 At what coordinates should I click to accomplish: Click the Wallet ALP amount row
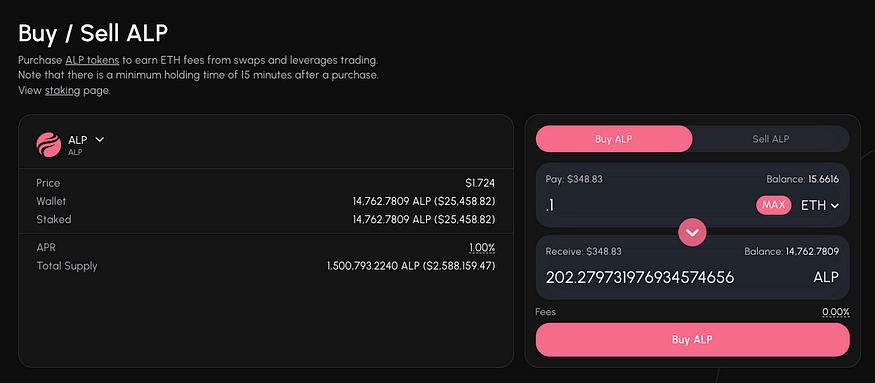[266, 201]
